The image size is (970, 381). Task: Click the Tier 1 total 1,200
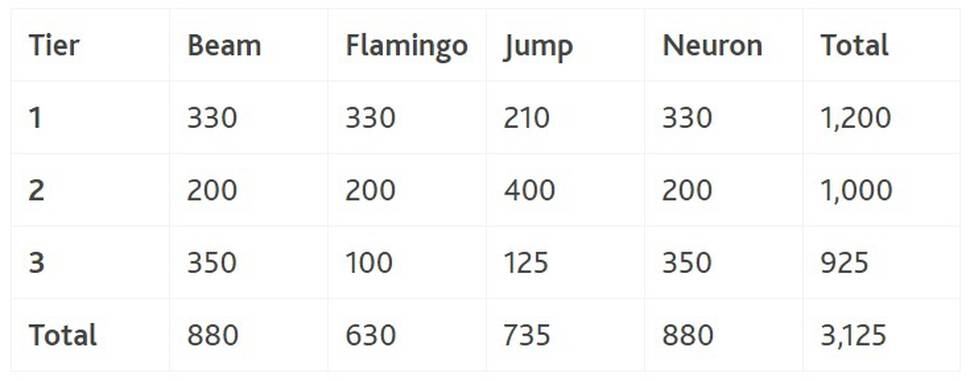(x=856, y=118)
